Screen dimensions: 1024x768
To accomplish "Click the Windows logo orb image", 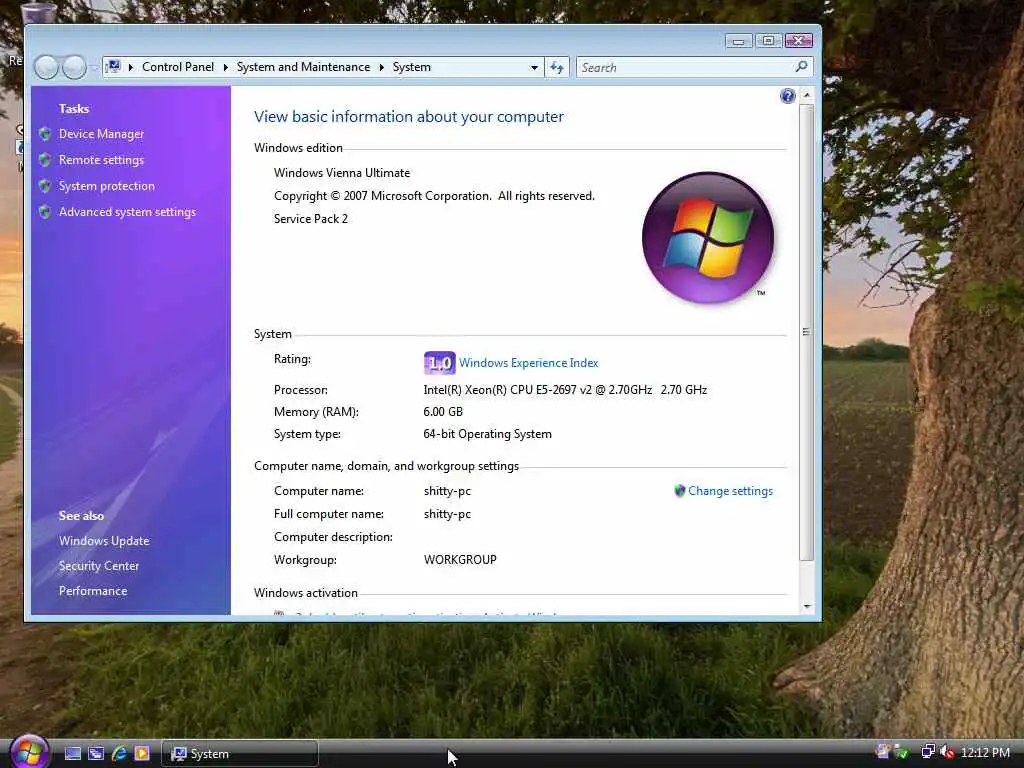I will 708,238.
